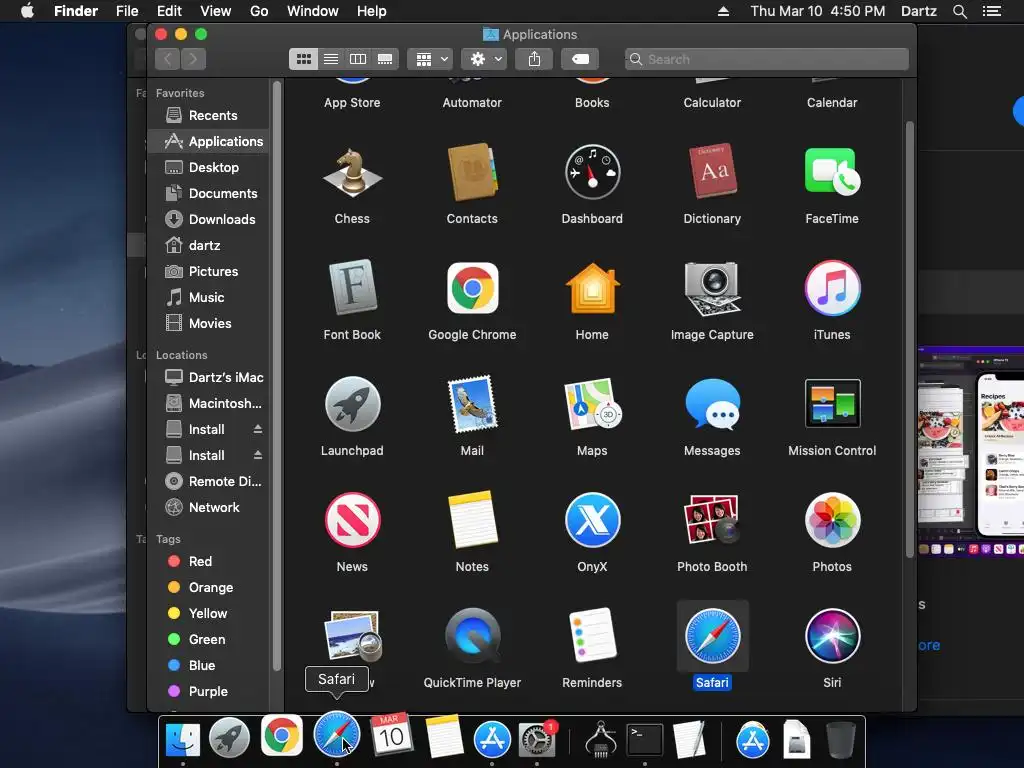Open Mission Control app icon
This screenshot has height=768, width=1024.
click(x=832, y=404)
